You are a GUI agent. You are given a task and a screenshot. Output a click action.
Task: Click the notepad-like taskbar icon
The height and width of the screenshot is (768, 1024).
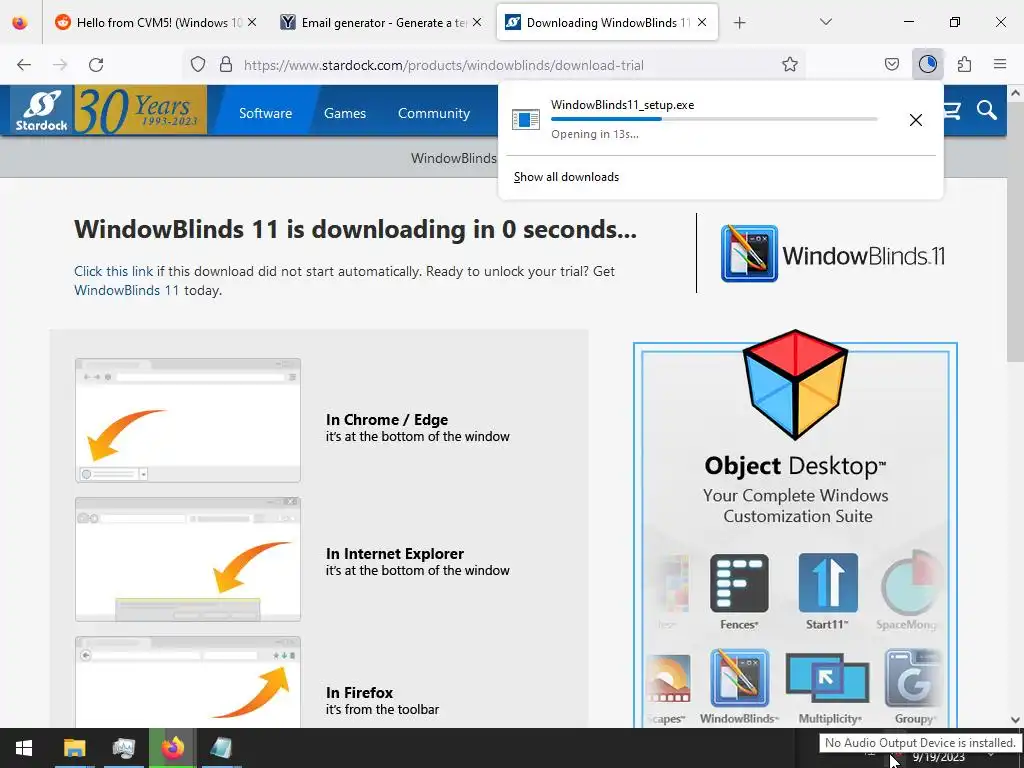tap(221, 748)
